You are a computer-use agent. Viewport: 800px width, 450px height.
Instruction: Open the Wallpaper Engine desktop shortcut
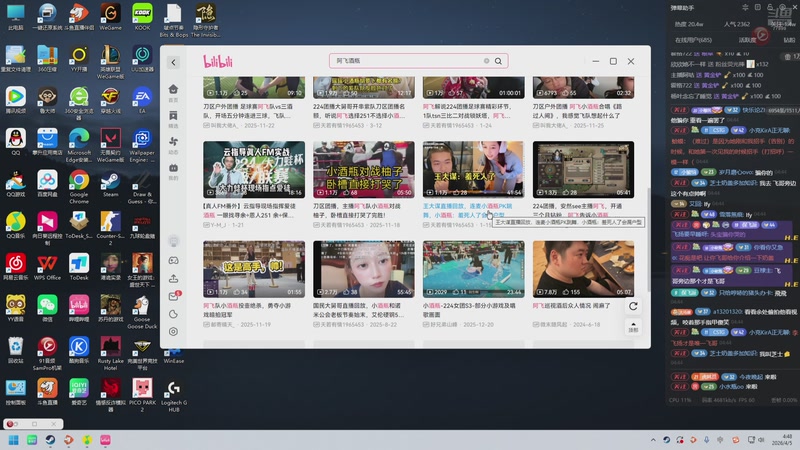pyautogui.click(x=142, y=146)
